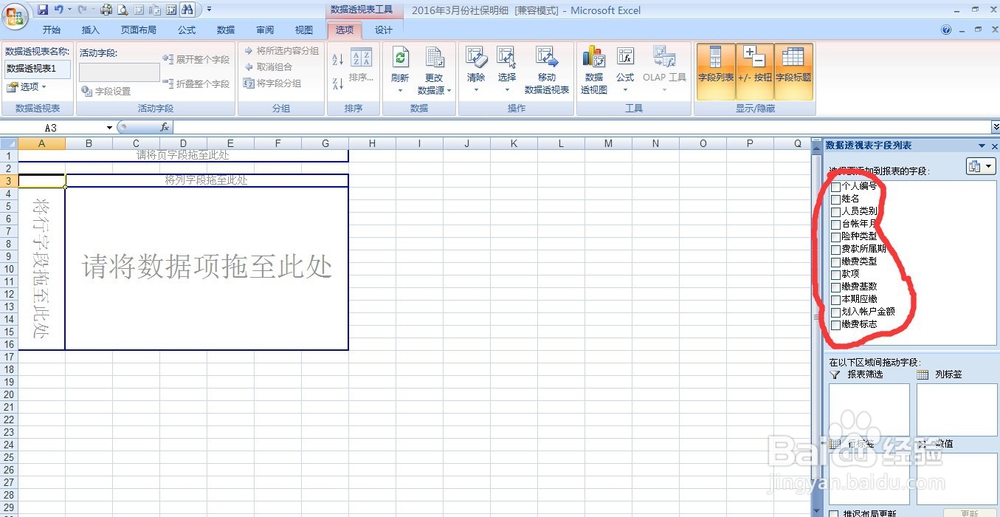Screen dimensions: 1000x517
Task: Open 字段设置 field settings
Action: coord(106,91)
